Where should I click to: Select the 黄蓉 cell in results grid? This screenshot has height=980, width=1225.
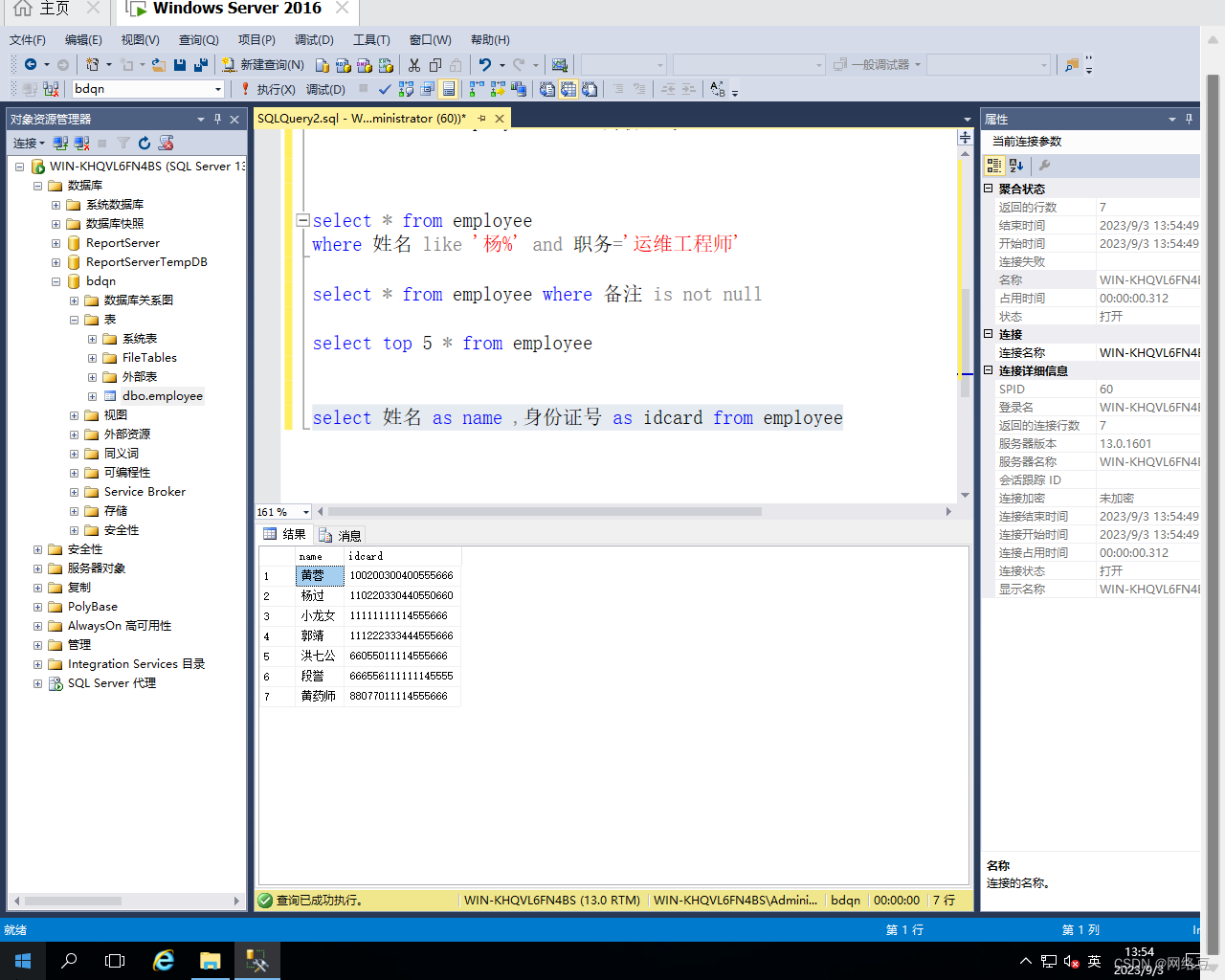pos(320,575)
